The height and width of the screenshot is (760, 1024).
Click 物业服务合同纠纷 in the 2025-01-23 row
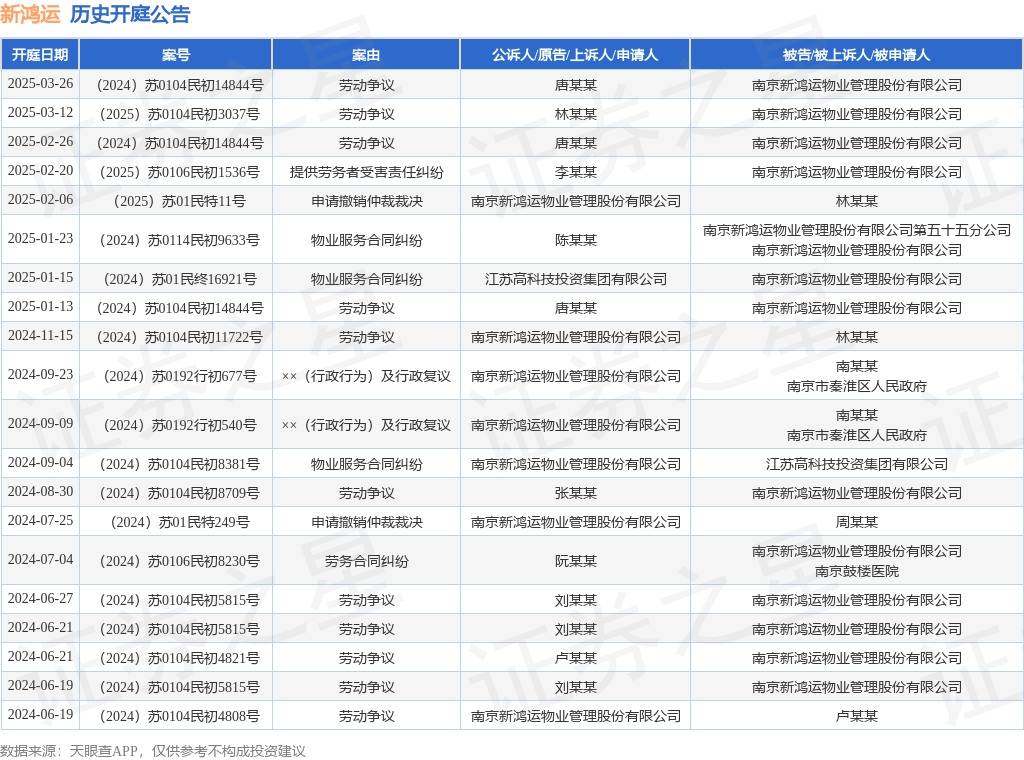coord(366,240)
